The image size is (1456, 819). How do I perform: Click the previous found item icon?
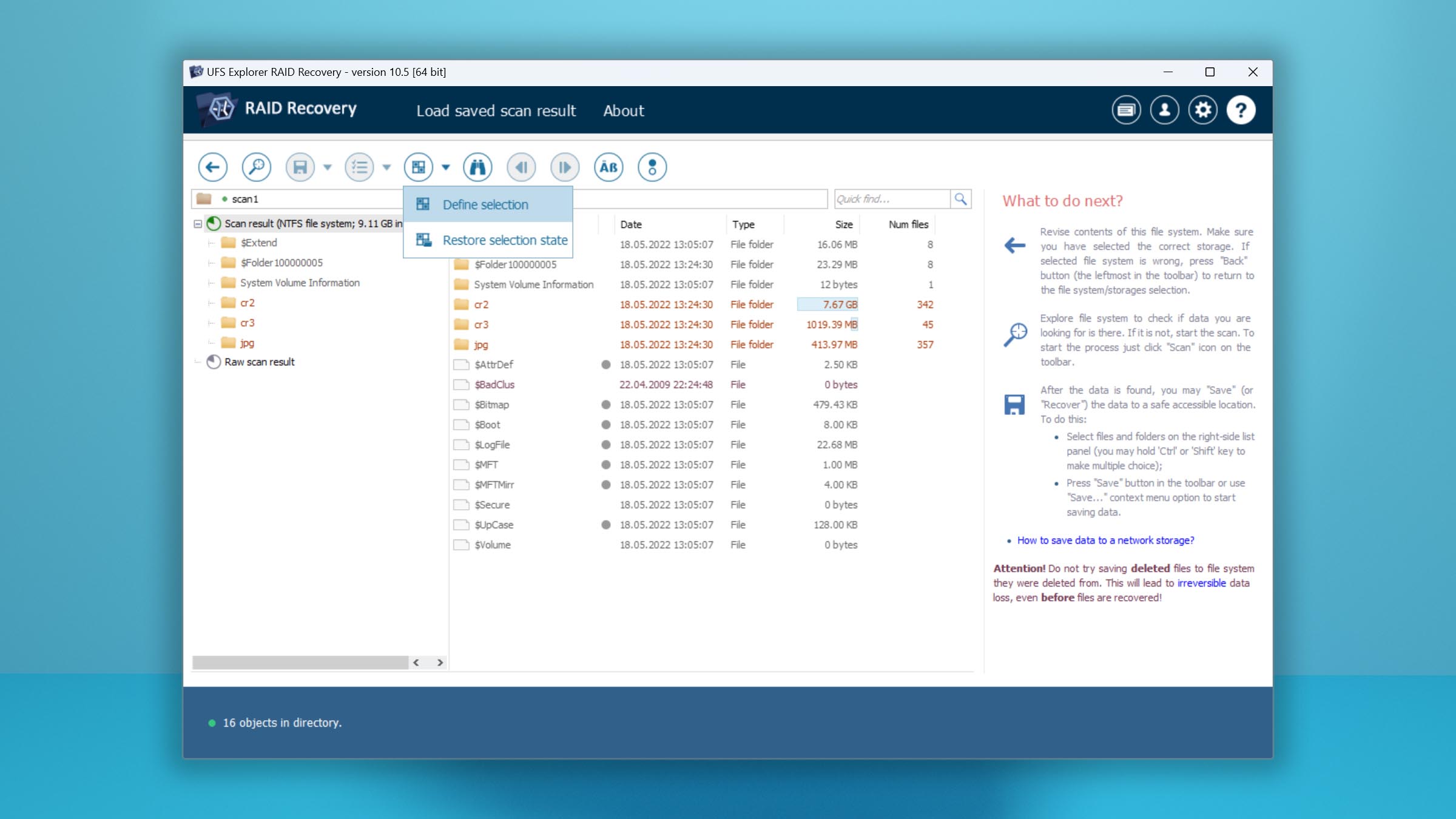[521, 167]
